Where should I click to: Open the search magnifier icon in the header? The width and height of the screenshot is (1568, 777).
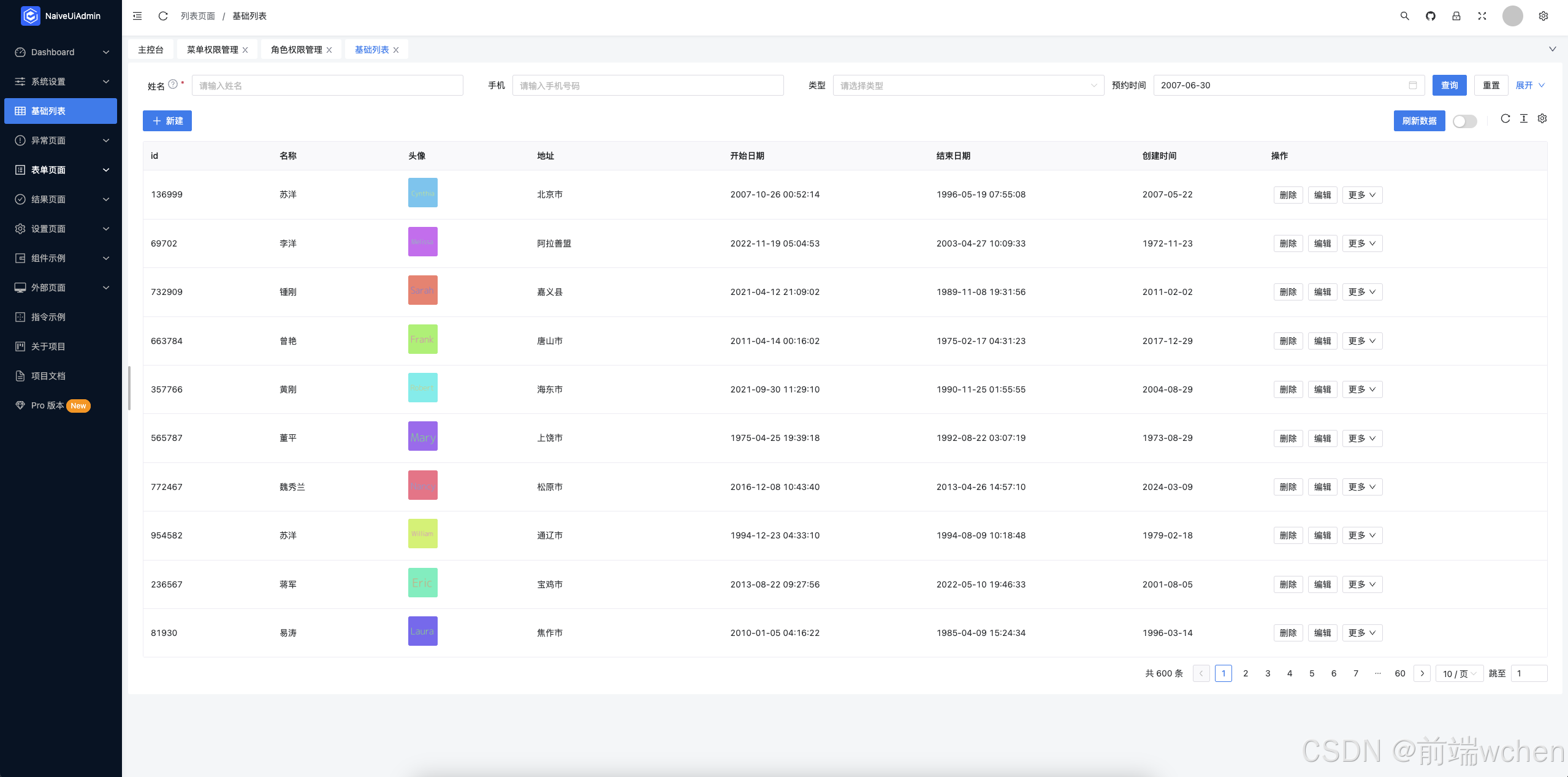[x=1404, y=16]
